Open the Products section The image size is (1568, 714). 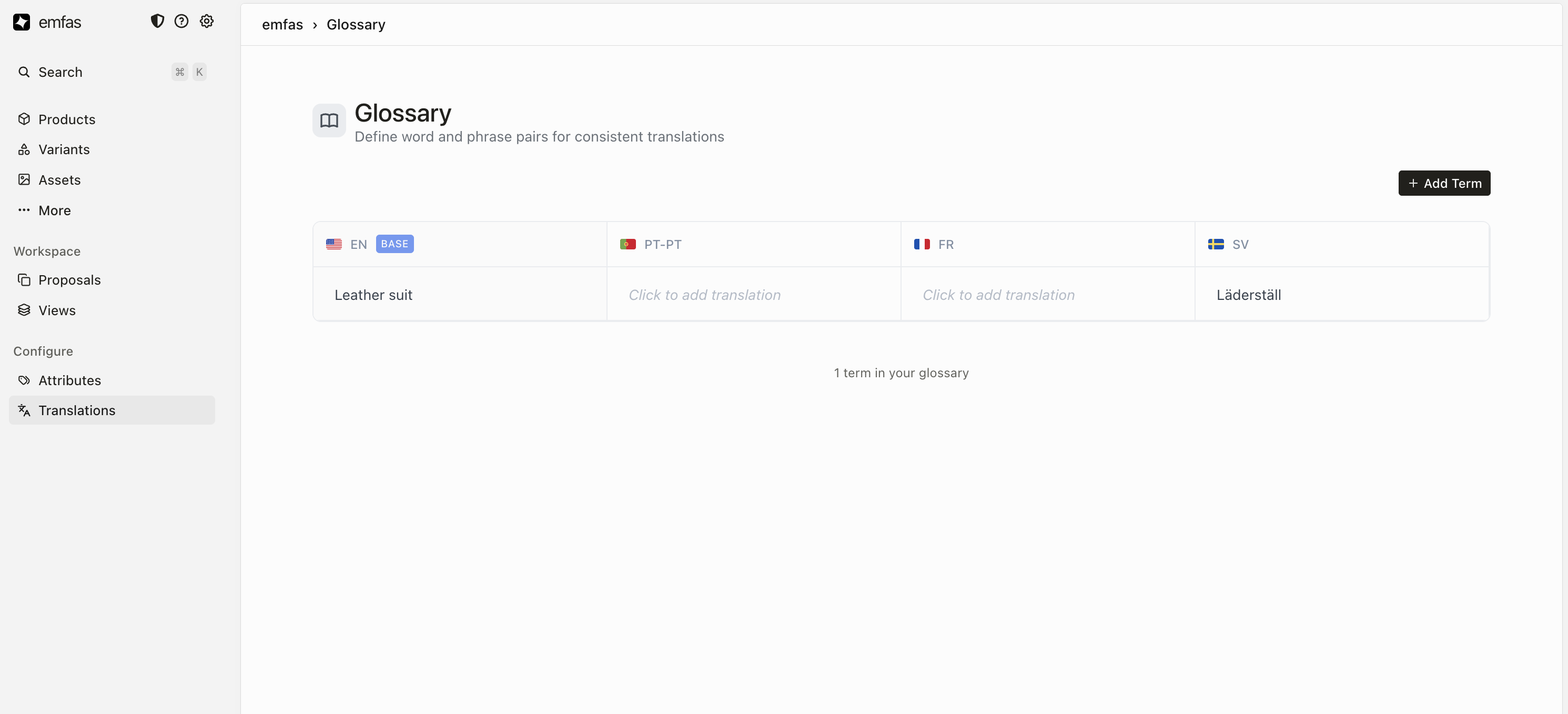[66, 119]
